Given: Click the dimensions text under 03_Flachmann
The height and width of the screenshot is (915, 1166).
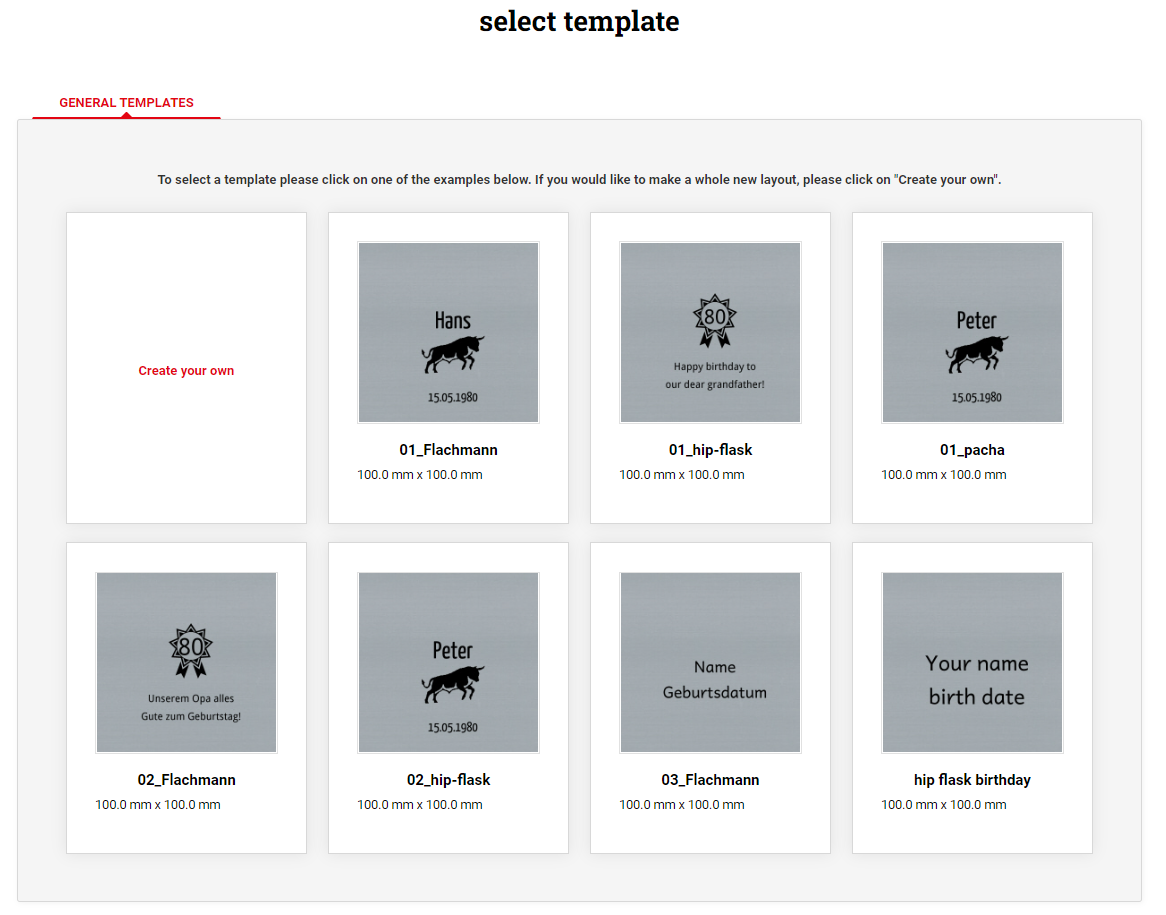Looking at the screenshot, I should 681,805.
